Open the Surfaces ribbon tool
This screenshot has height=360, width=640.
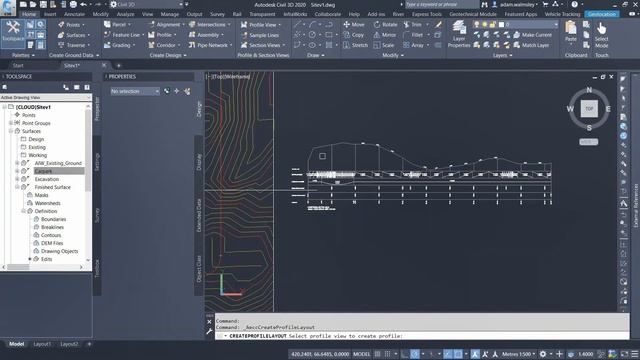[73, 35]
